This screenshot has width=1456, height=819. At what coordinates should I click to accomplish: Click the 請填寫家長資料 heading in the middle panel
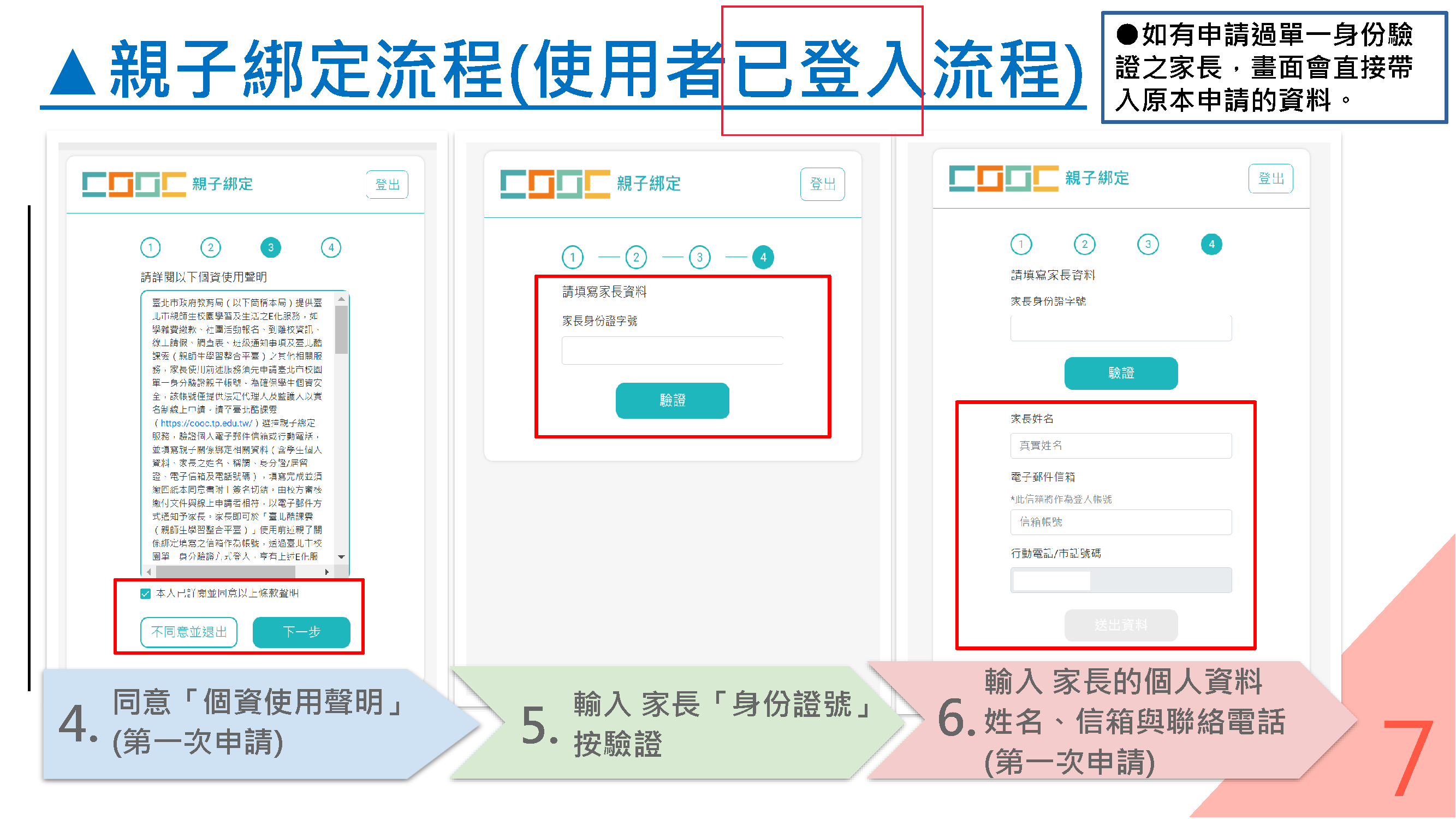pos(604,292)
